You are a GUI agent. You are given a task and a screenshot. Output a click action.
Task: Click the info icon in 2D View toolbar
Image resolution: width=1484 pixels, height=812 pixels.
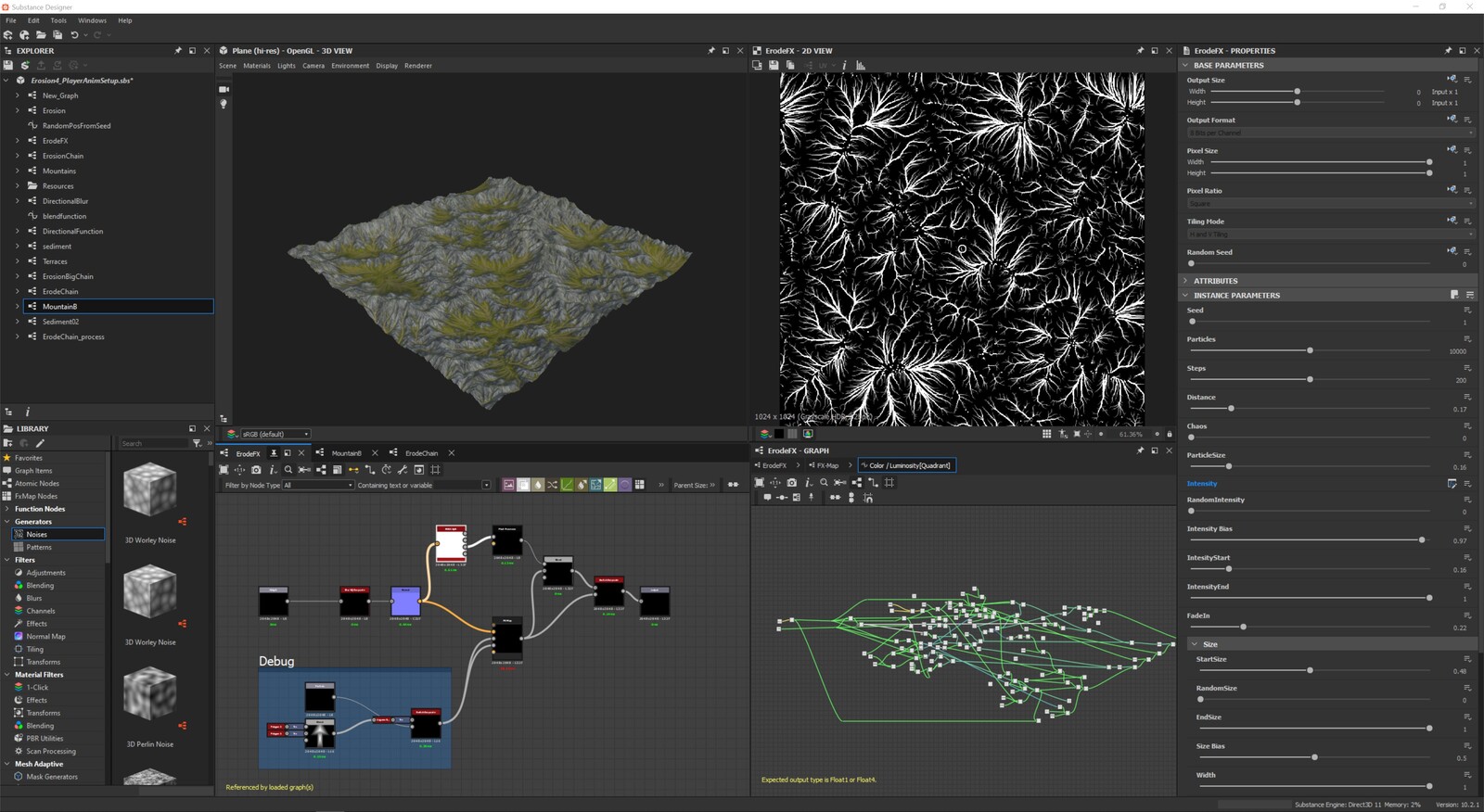tap(844, 66)
